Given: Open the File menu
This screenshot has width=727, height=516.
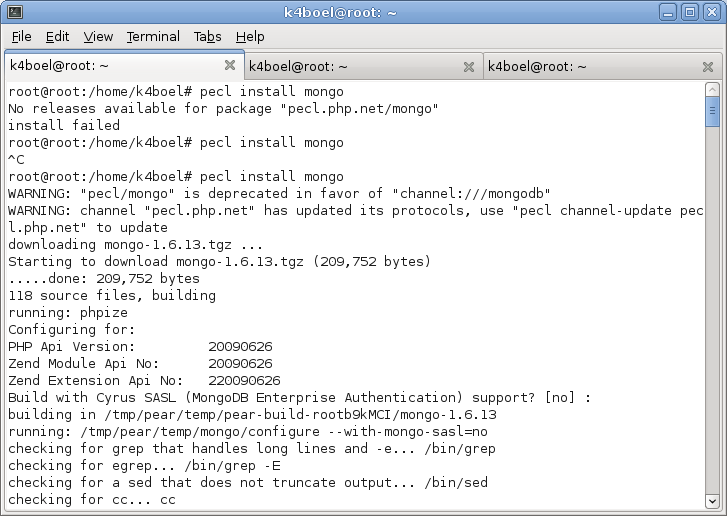Looking at the screenshot, I should pos(21,37).
